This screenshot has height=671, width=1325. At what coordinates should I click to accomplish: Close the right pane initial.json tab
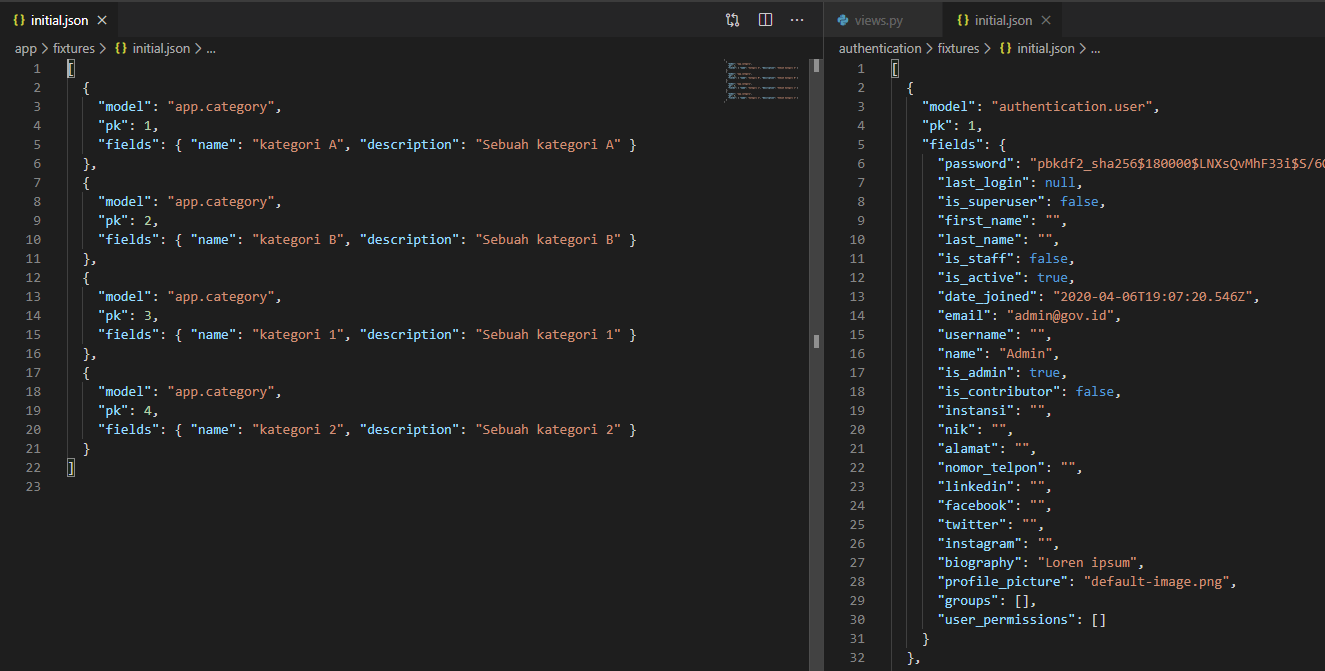pos(1046,20)
